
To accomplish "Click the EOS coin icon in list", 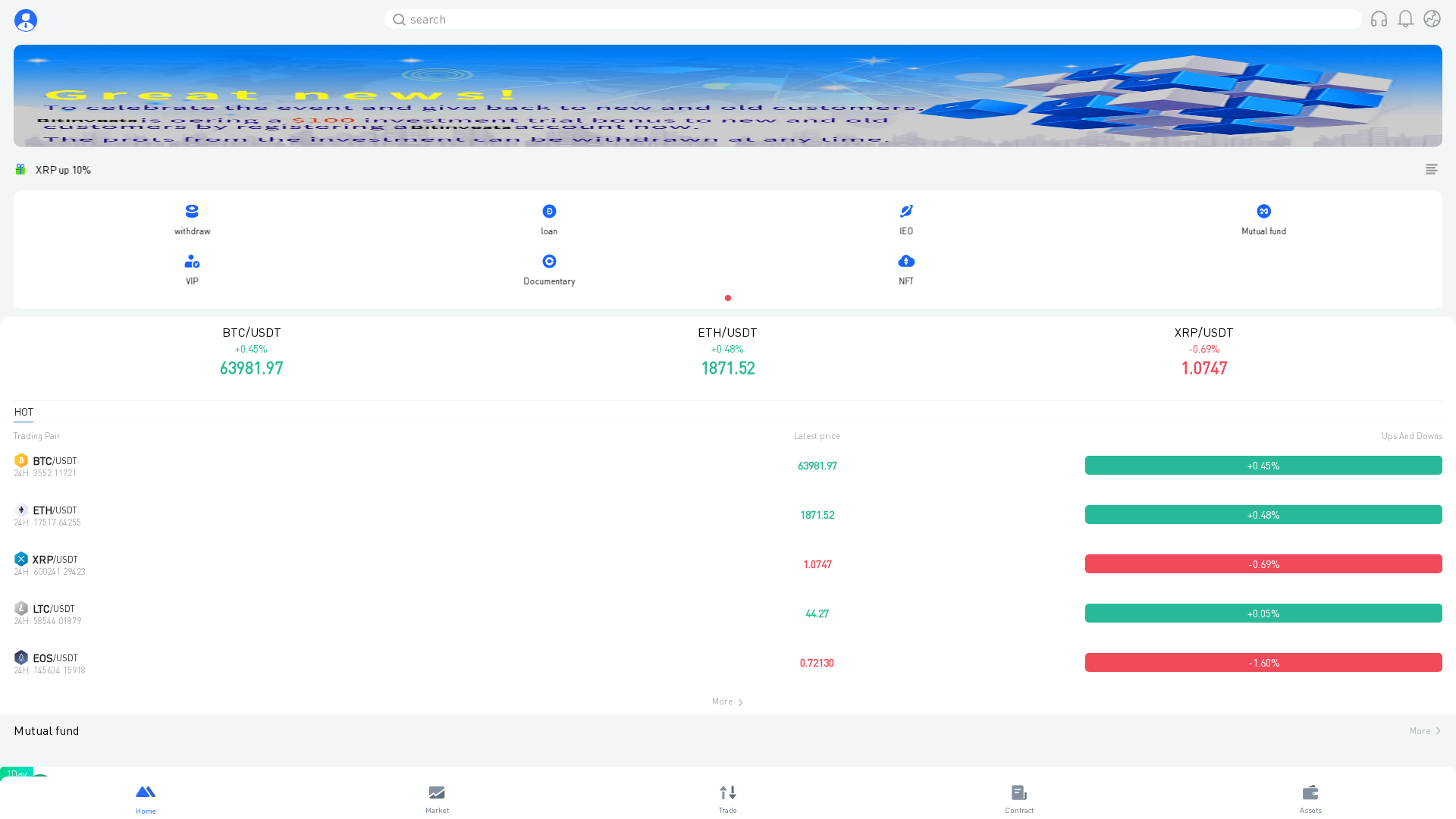I will [x=21, y=657].
